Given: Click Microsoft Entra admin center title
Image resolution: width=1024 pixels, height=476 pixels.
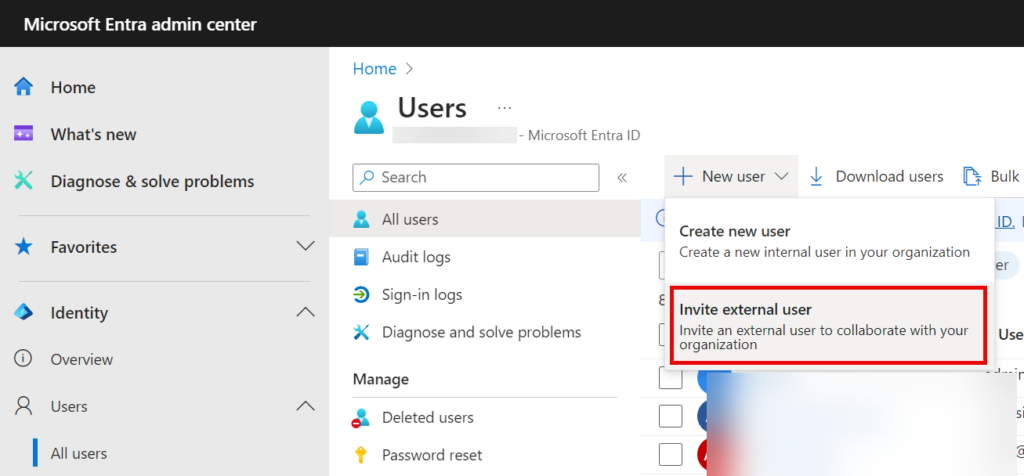Looking at the screenshot, I should (140, 25).
